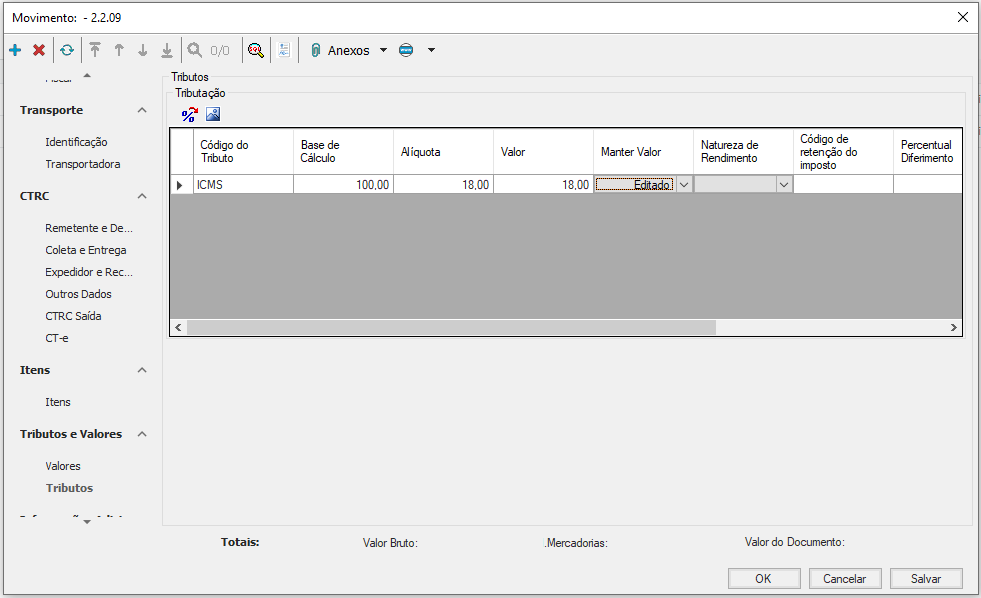This screenshot has width=981, height=598.
Task: Click the Cancelar button
Action: 845,579
